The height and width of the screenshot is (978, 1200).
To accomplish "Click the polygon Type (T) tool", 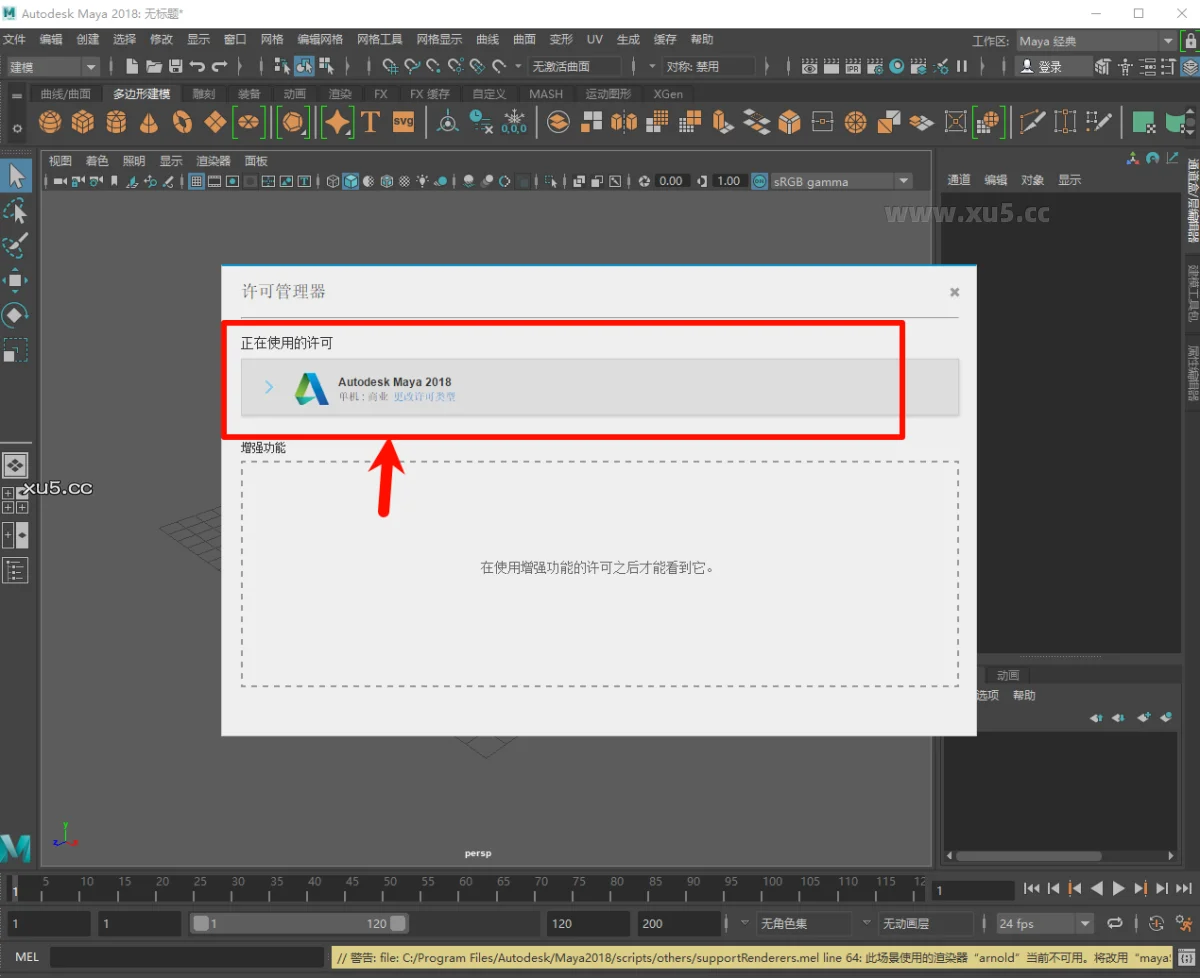I will (370, 122).
